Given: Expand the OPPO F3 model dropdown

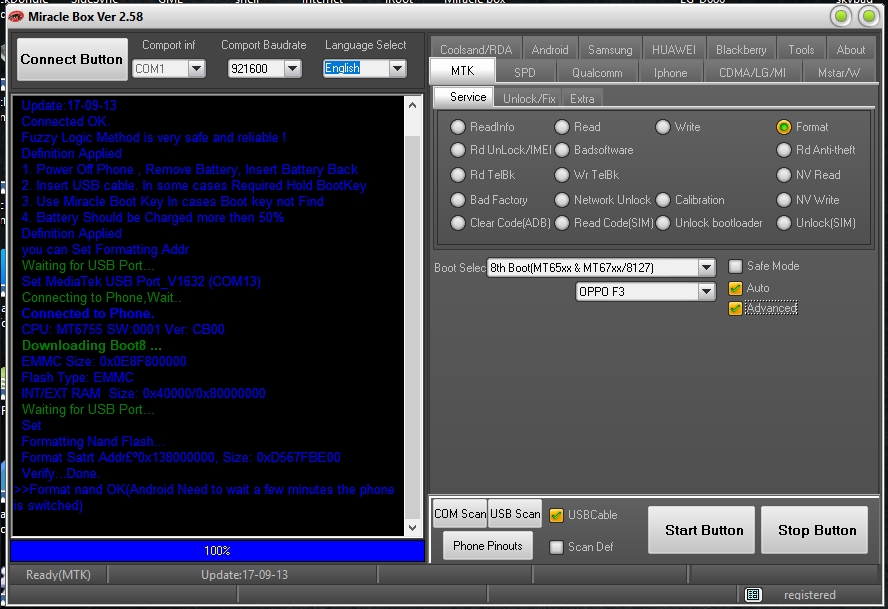Looking at the screenshot, I should point(706,292).
